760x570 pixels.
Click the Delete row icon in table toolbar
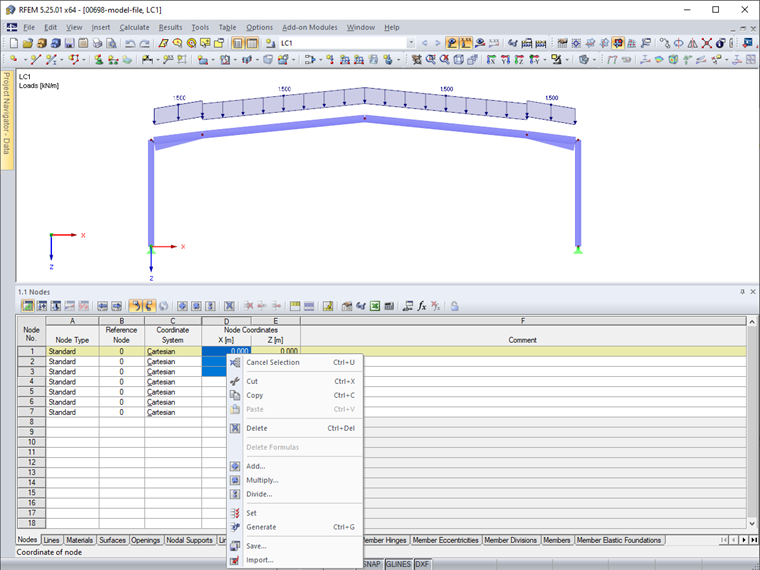click(249, 306)
